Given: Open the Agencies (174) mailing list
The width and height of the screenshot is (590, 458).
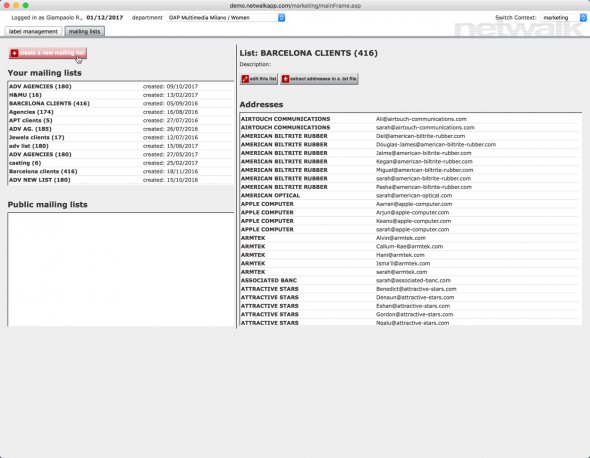Looking at the screenshot, I should point(31,112).
